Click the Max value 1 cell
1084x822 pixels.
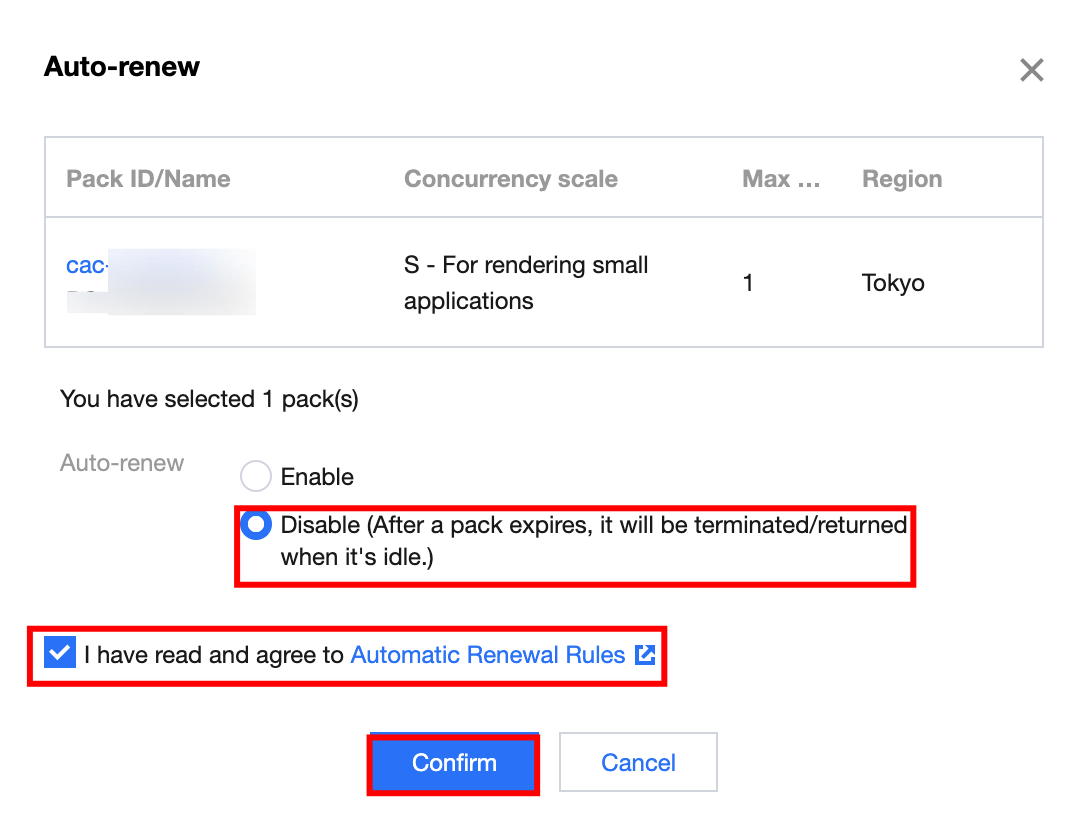(748, 283)
